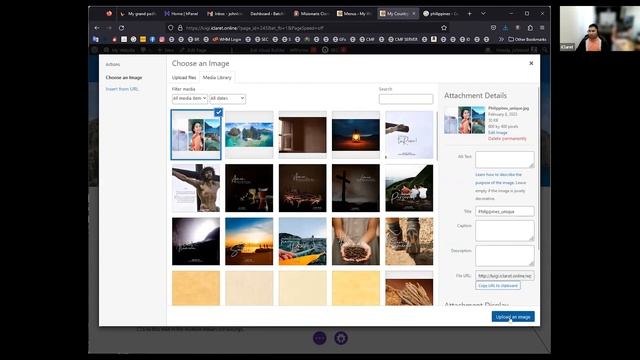Select the couple on green hillside thumbnail
Screen dimensions: 640x360
pos(409,188)
